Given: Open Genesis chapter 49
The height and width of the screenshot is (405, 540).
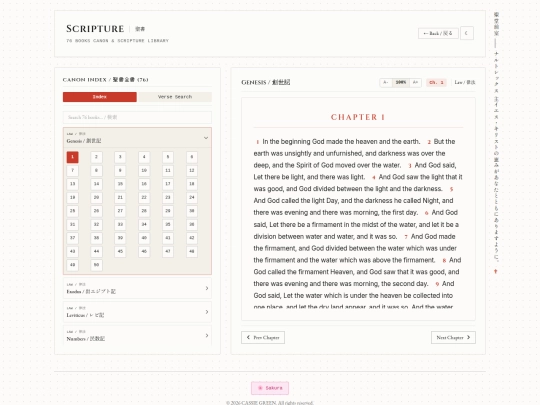Looking at the screenshot, I should click(x=72, y=265).
